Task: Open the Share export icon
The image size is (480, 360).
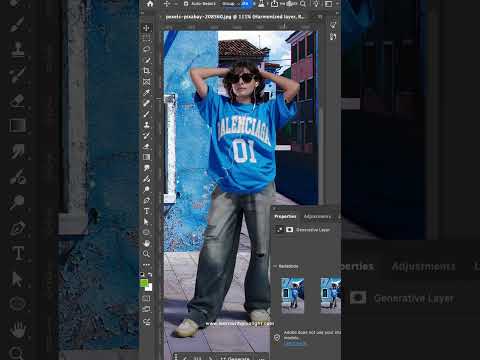Action: coord(274,4)
